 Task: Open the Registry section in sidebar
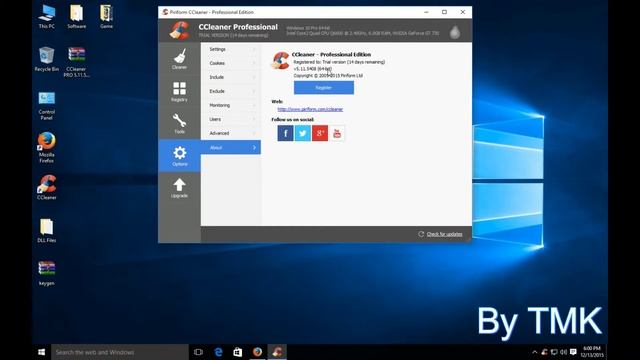coord(179,91)
